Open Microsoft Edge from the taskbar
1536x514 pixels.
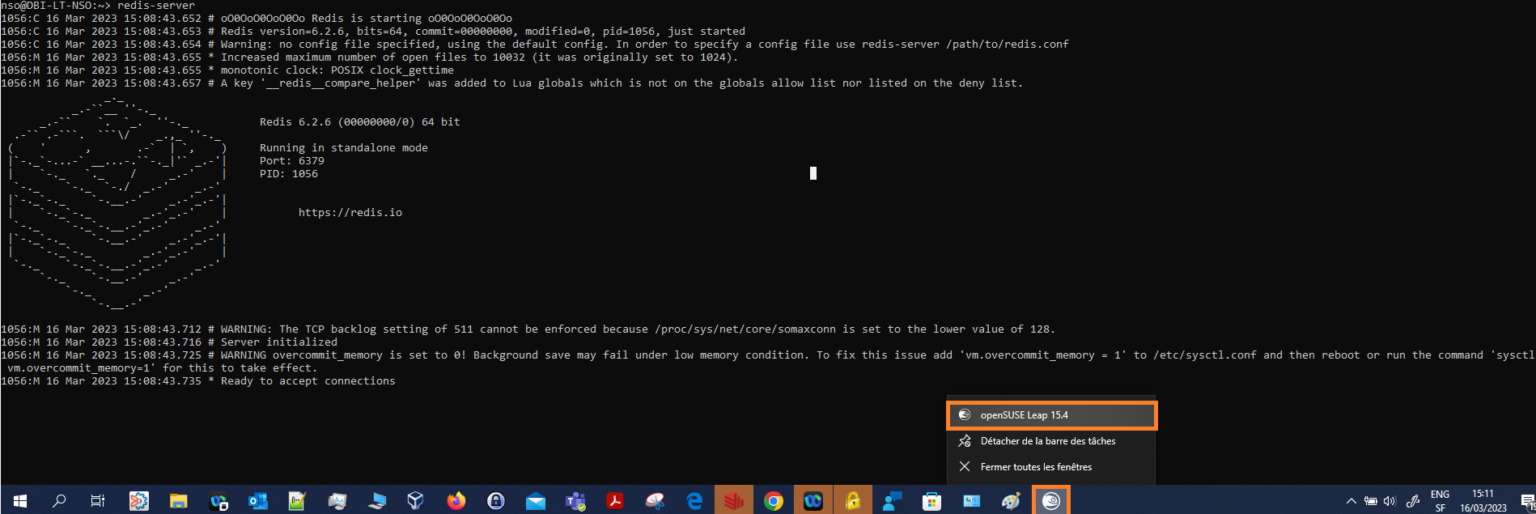694,501
